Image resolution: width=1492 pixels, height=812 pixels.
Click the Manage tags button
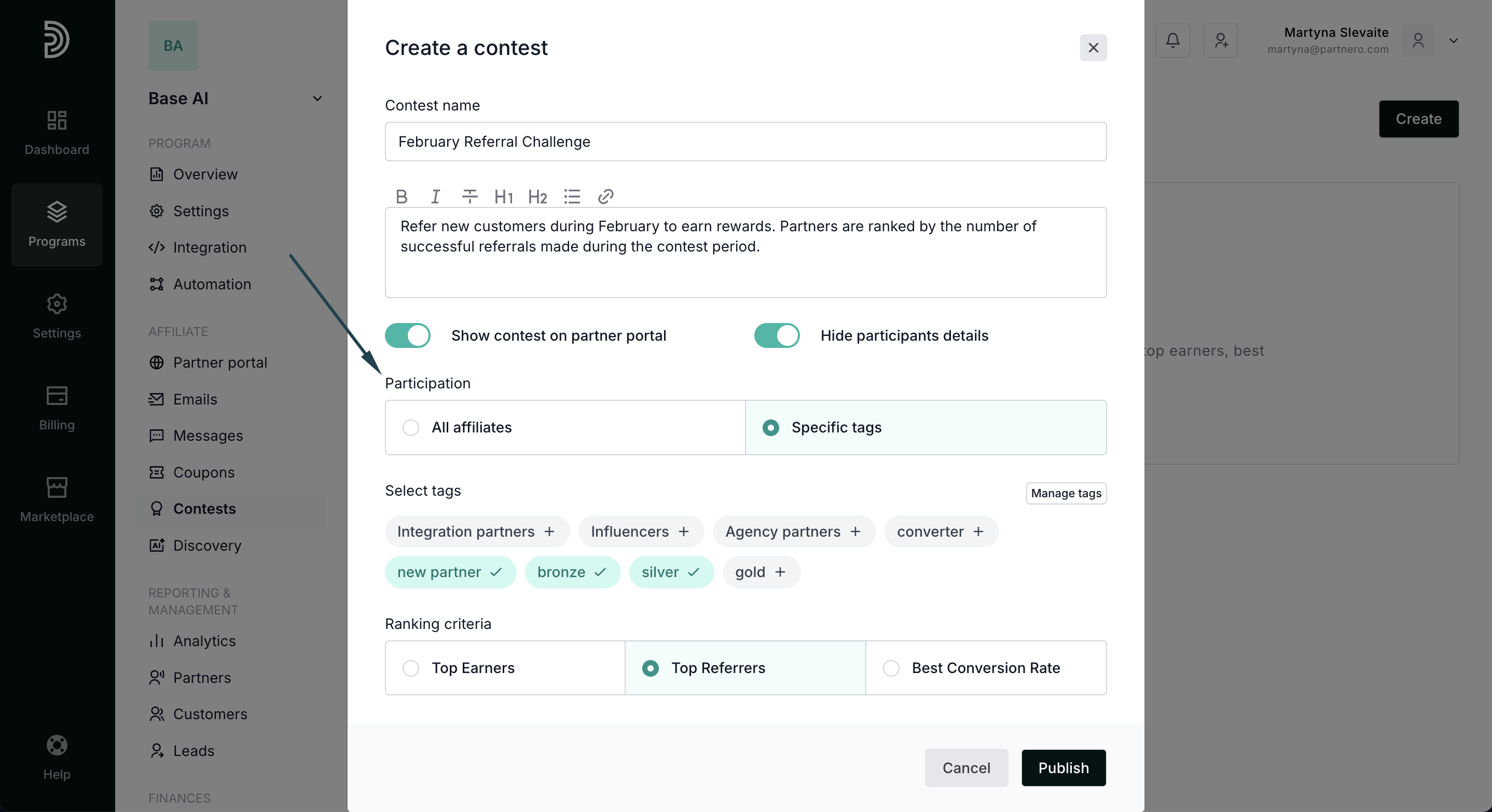click(1066, 493)
